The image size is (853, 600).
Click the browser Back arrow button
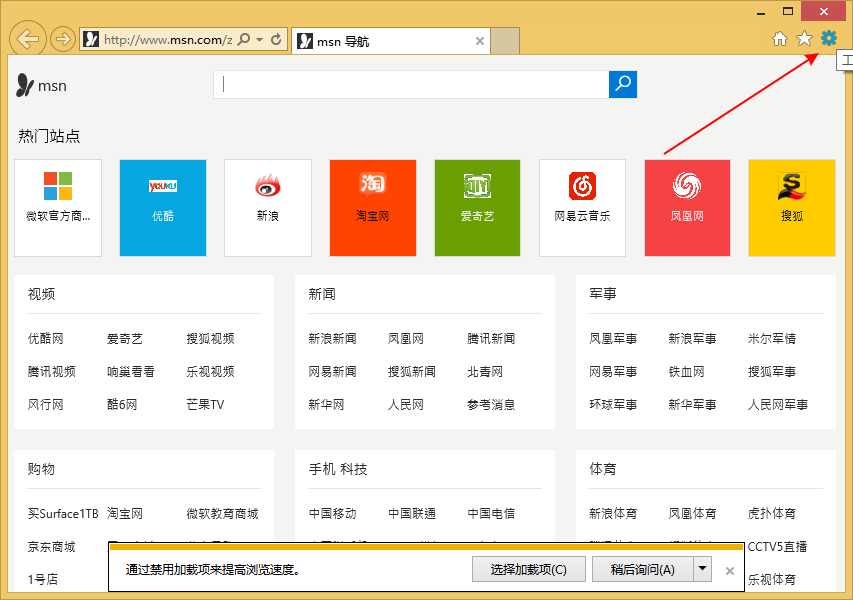point(27,39)
